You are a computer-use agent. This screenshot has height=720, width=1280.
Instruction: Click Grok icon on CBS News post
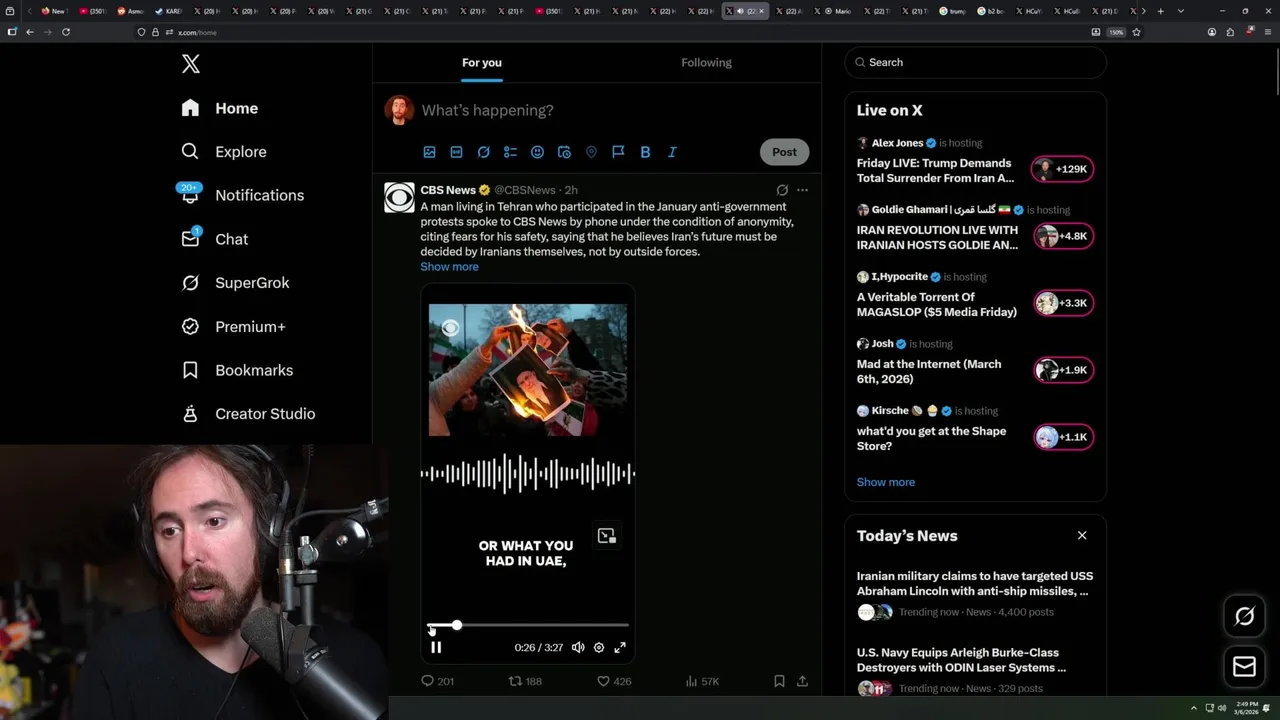tap(782, 190)
